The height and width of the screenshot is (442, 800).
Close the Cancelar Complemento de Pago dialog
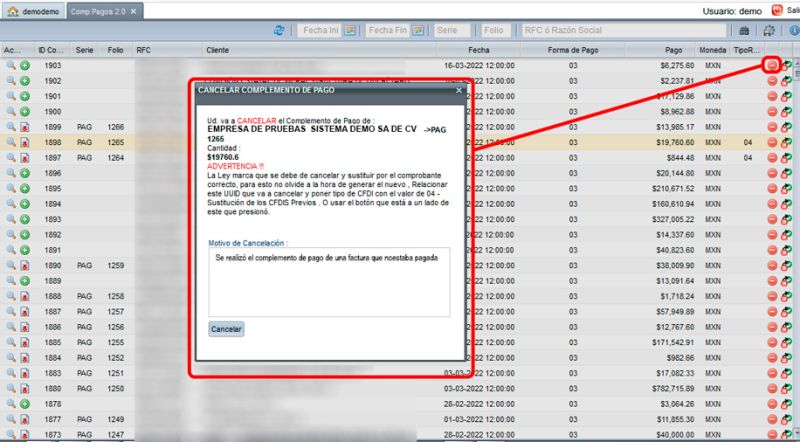[x=459, y=90]
